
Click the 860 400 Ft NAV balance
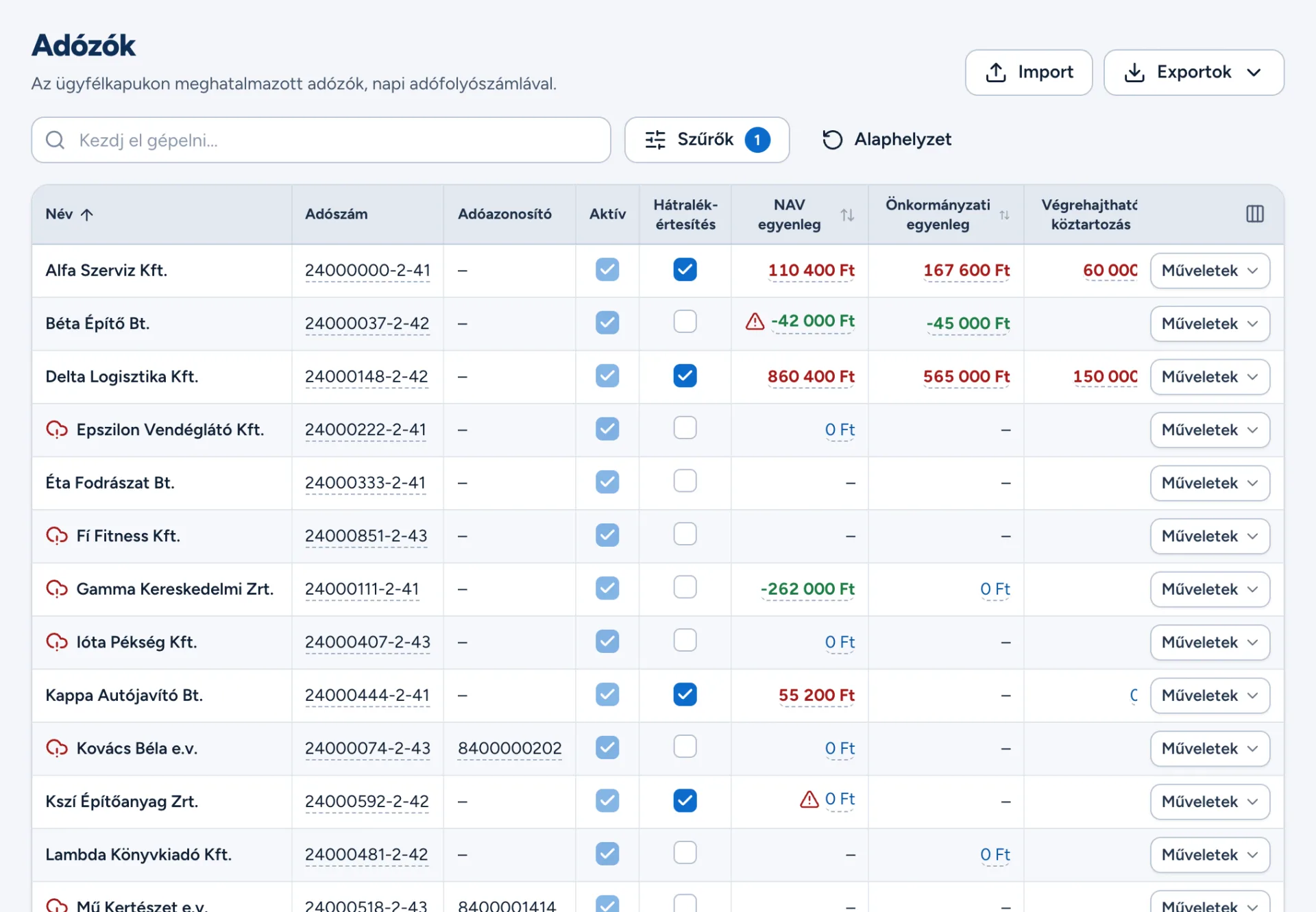coord(811,377)
